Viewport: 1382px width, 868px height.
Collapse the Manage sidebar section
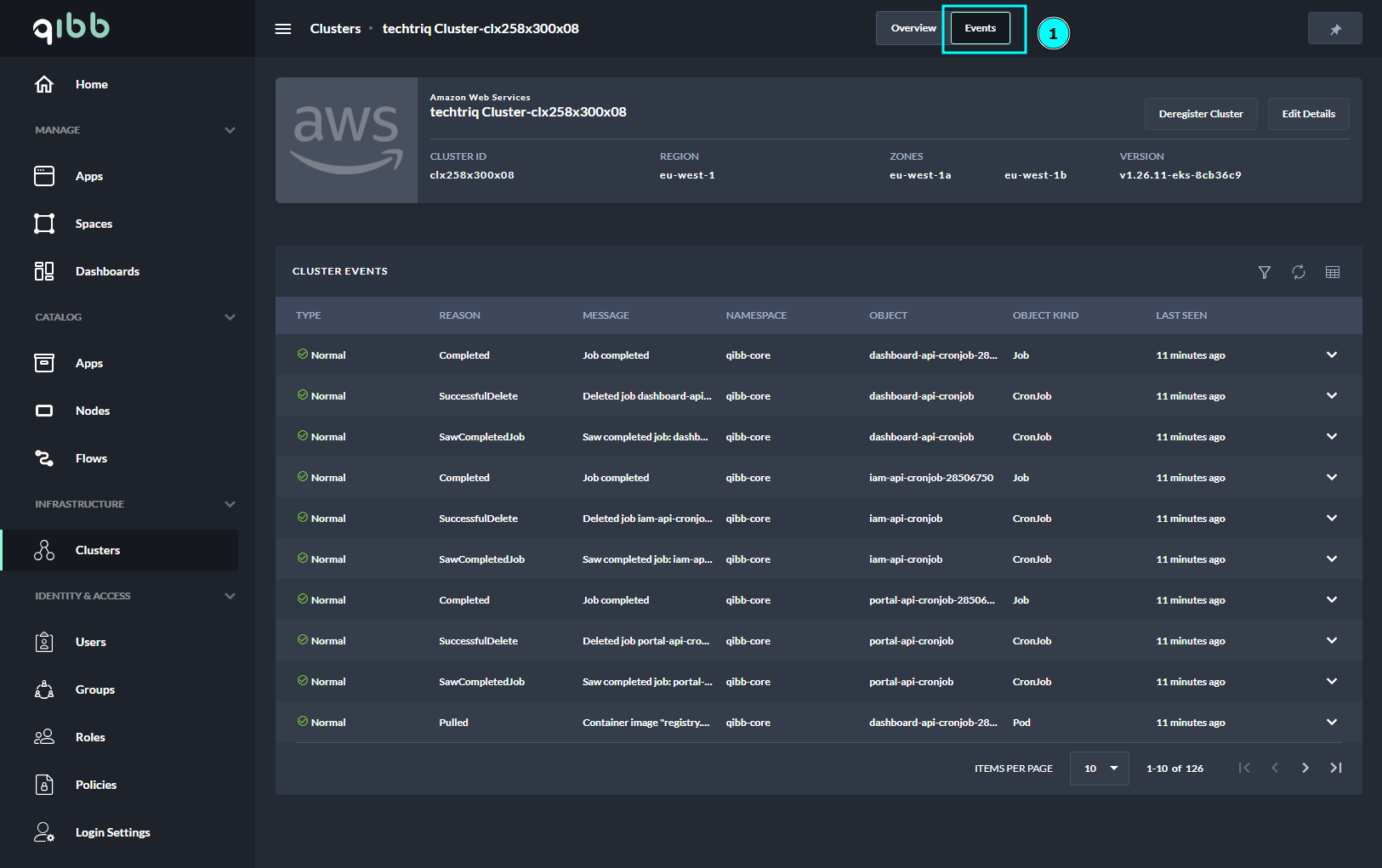(230, 130)
